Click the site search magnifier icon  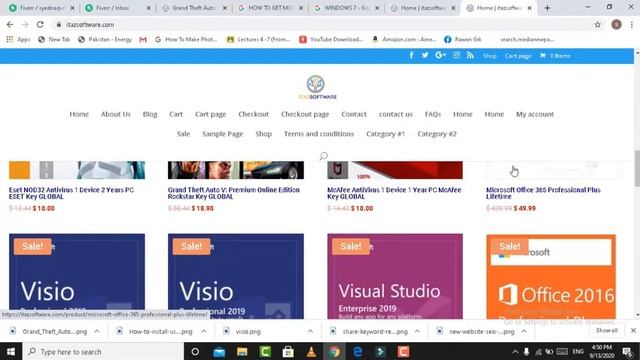[x=324, y=156]
